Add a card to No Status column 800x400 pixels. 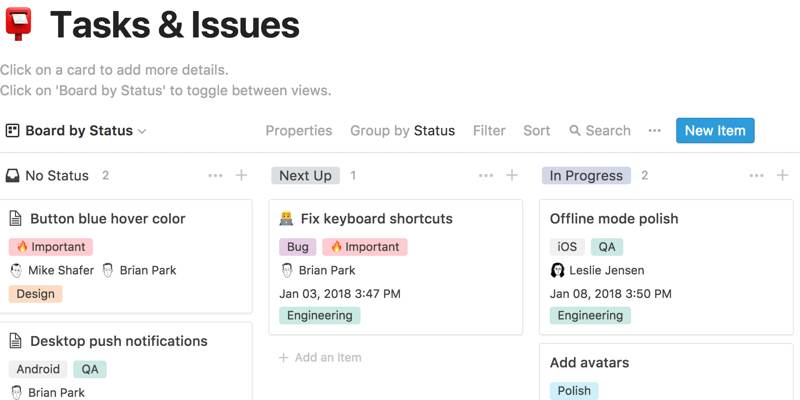[241, 176]
